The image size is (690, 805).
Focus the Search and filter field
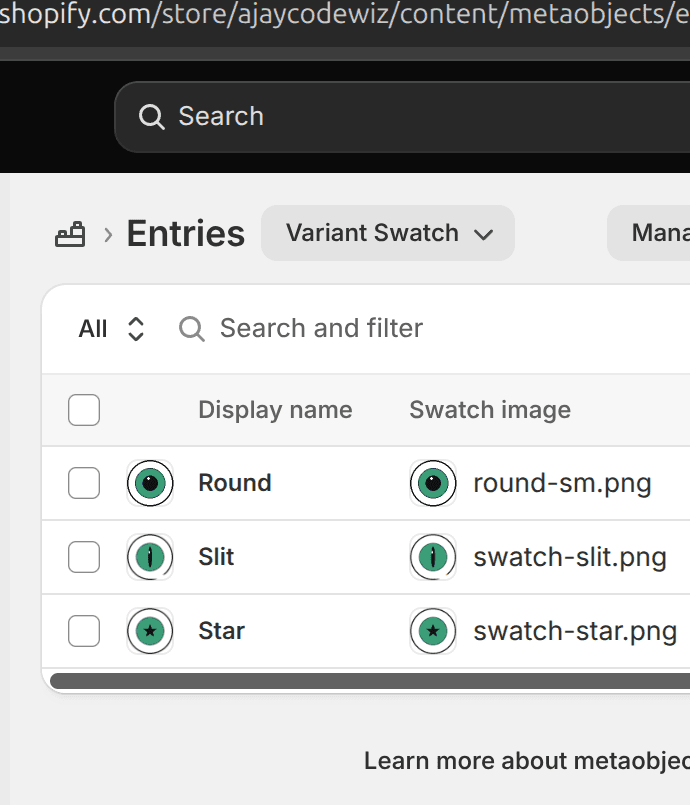click(x=429, y=329)
